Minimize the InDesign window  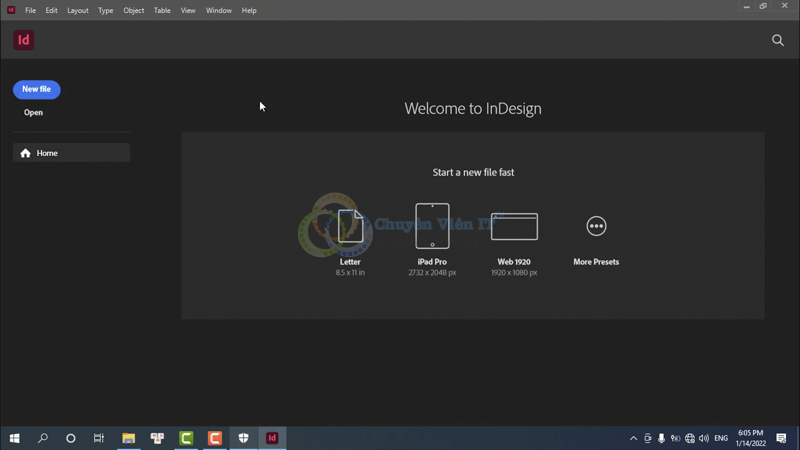(x=746, y=6)
